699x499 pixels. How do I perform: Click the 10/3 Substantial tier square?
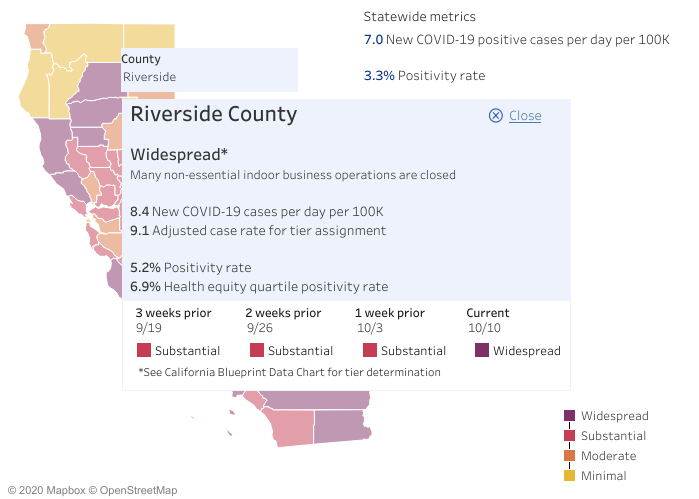(x=370, y=351)
